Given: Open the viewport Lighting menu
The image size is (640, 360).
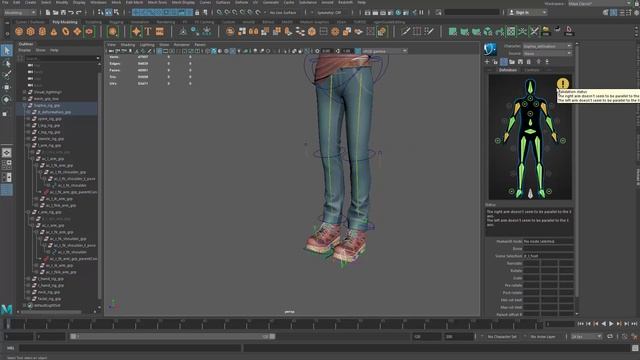Looking at the screenshot, I should [x=147, y=44].
